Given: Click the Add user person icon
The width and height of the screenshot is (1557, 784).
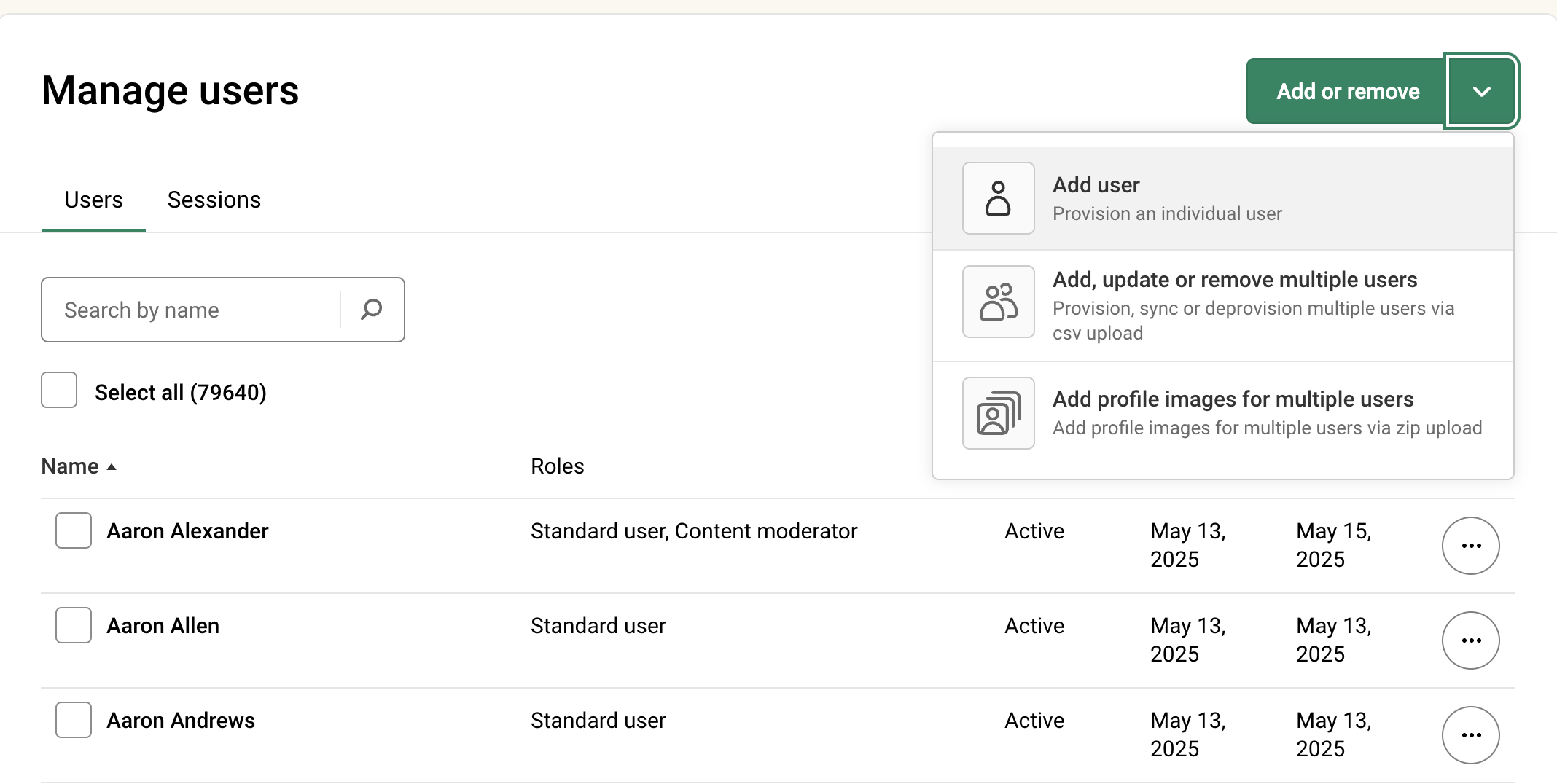Looking at the screenshot, I should click(x=998, y=197).
